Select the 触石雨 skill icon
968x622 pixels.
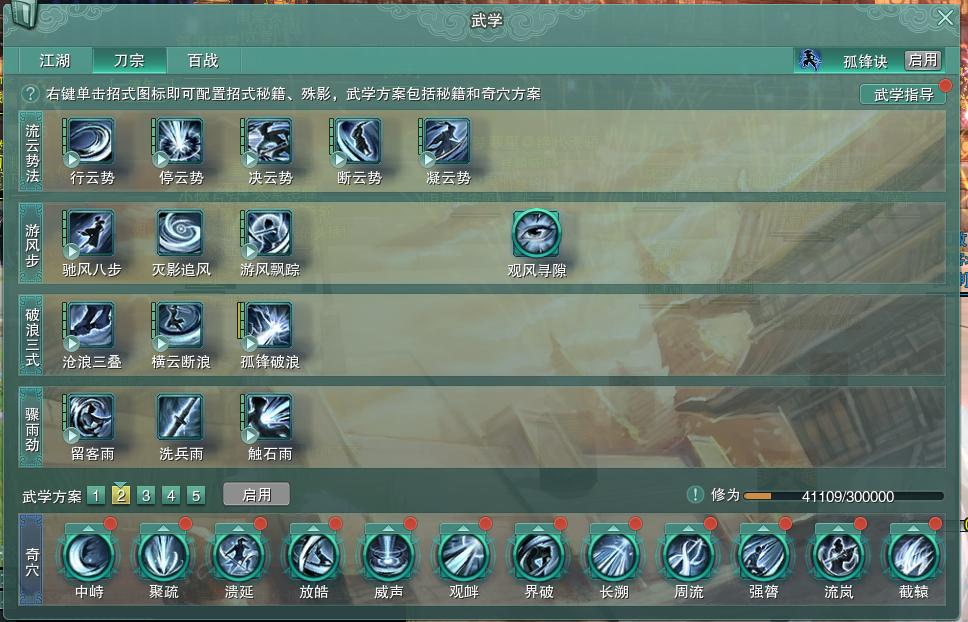click(x=269, y=417)
